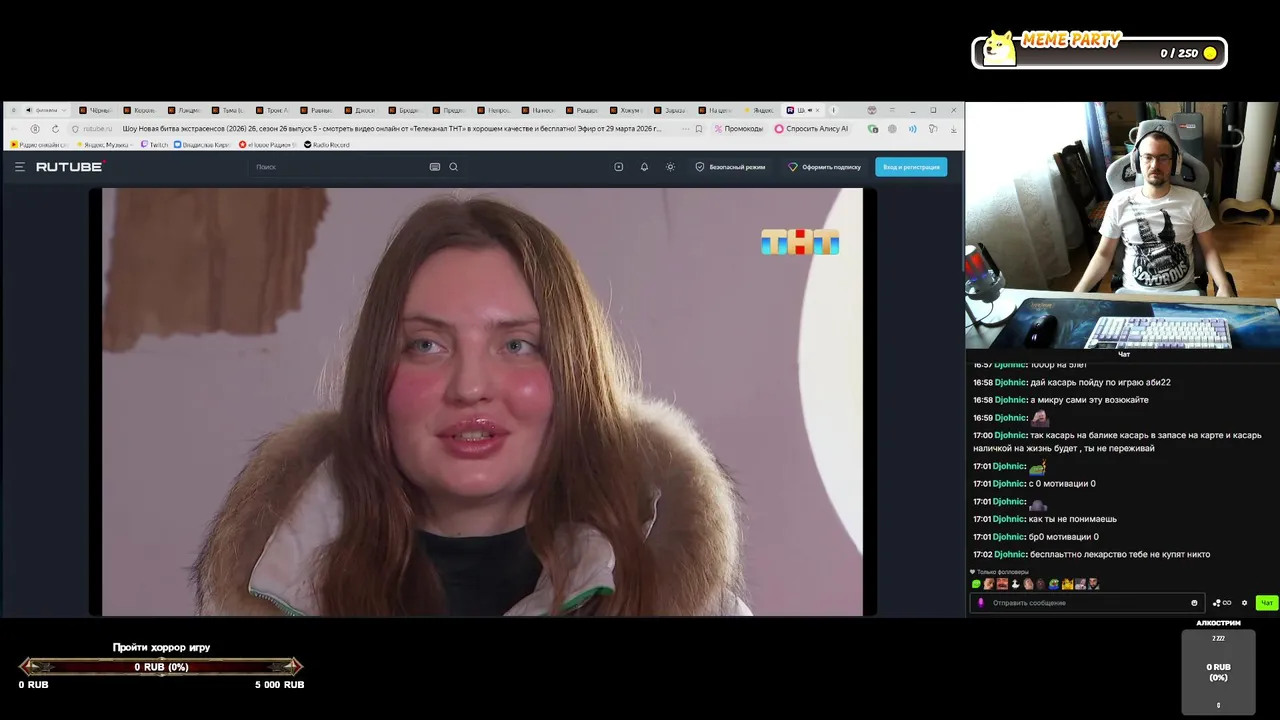Open the Владислав Кирп bookmark
This screenshot has height=720, width=1280.
202,145
